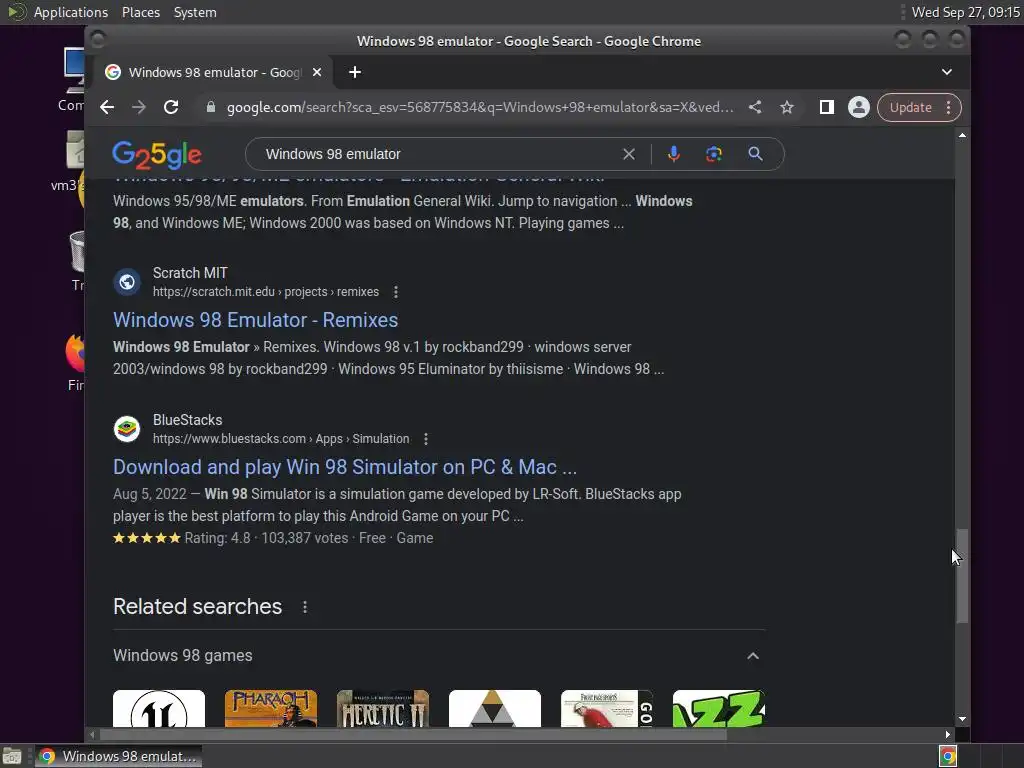Click the Scratch MIT site name

click(190, 273)
